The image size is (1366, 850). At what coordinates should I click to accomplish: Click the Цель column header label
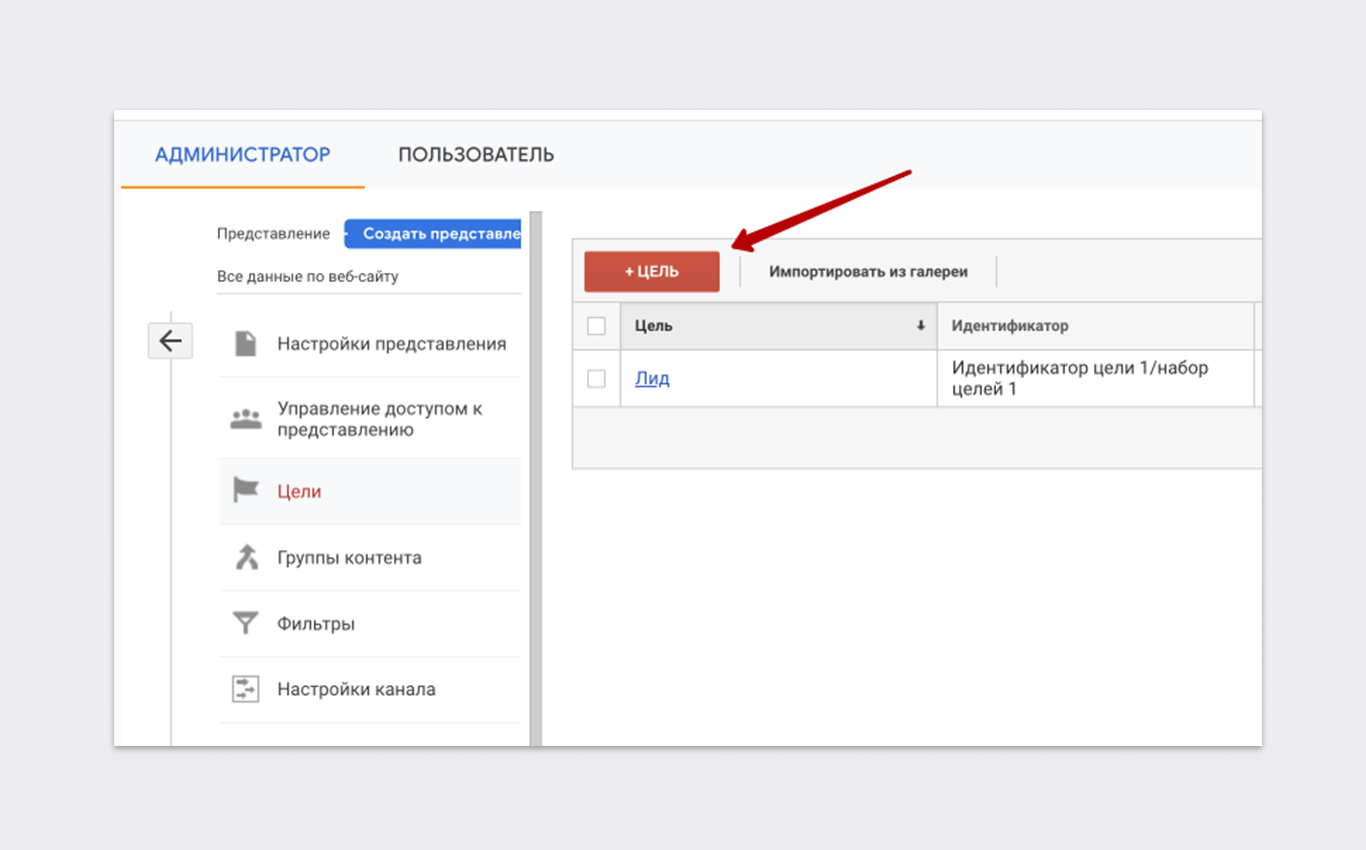[654, 326]
